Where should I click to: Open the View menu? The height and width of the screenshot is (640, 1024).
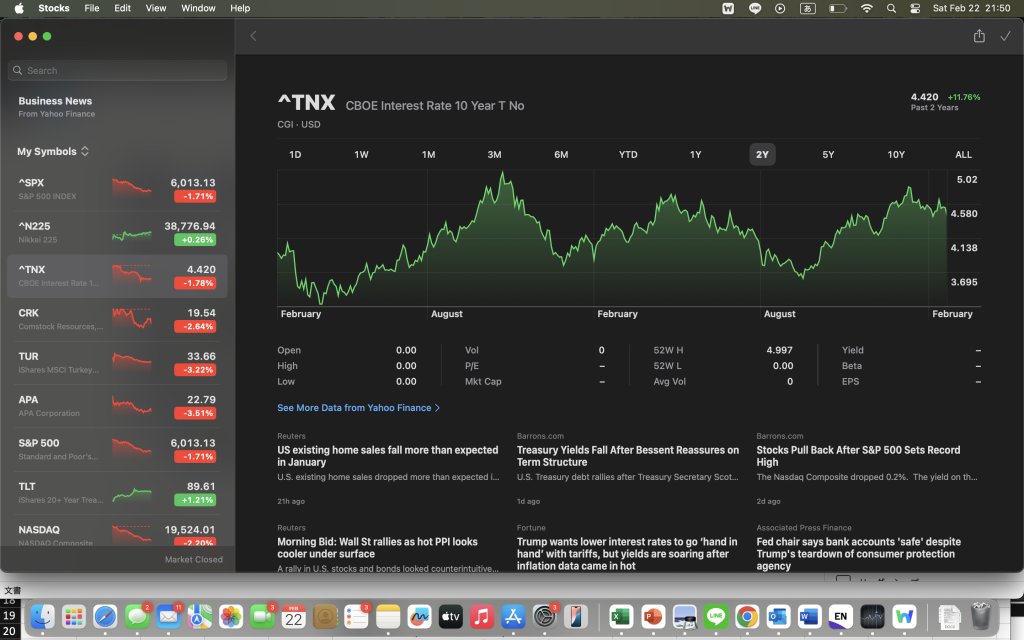click(x=156, y=8)
